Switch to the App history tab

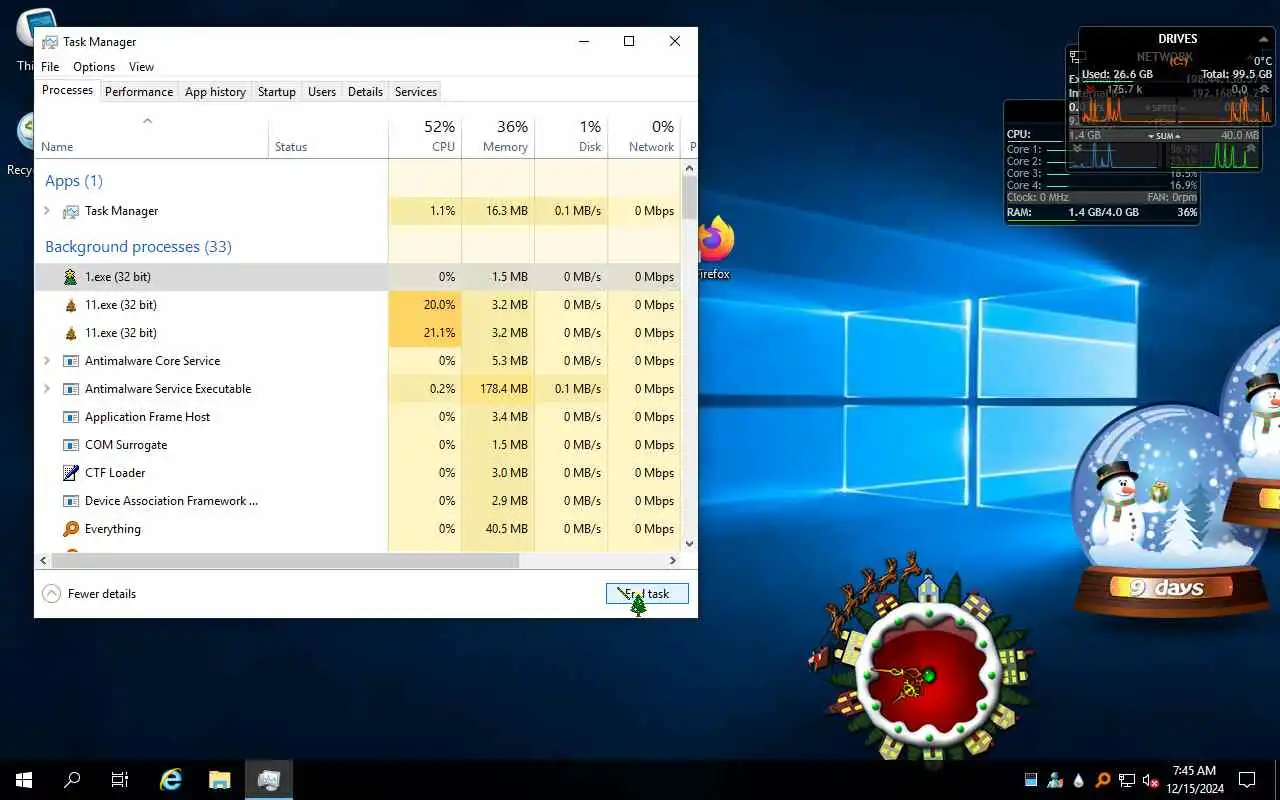(x=215, y=91)
